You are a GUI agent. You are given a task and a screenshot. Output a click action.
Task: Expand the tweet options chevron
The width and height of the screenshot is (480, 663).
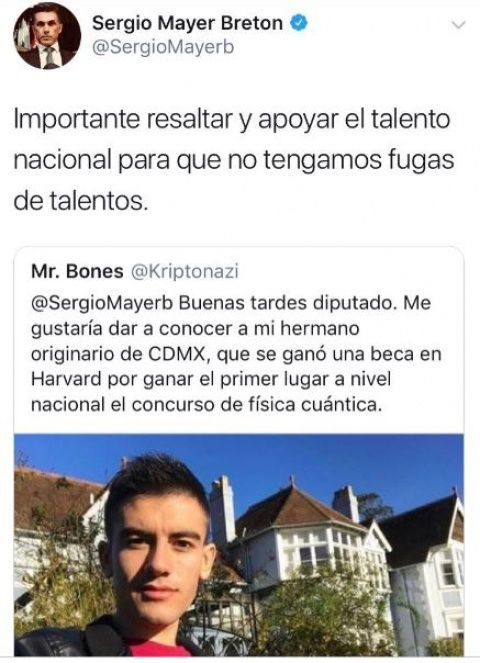(458, 25)
